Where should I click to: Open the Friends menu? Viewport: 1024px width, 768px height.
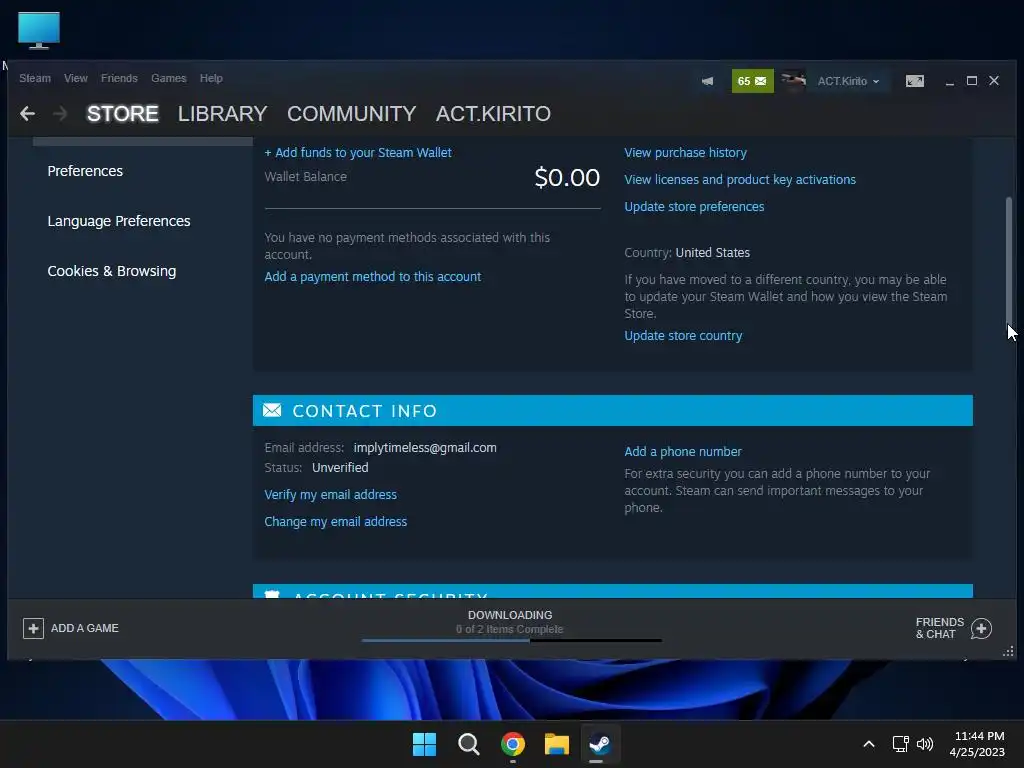click(119, 78)
